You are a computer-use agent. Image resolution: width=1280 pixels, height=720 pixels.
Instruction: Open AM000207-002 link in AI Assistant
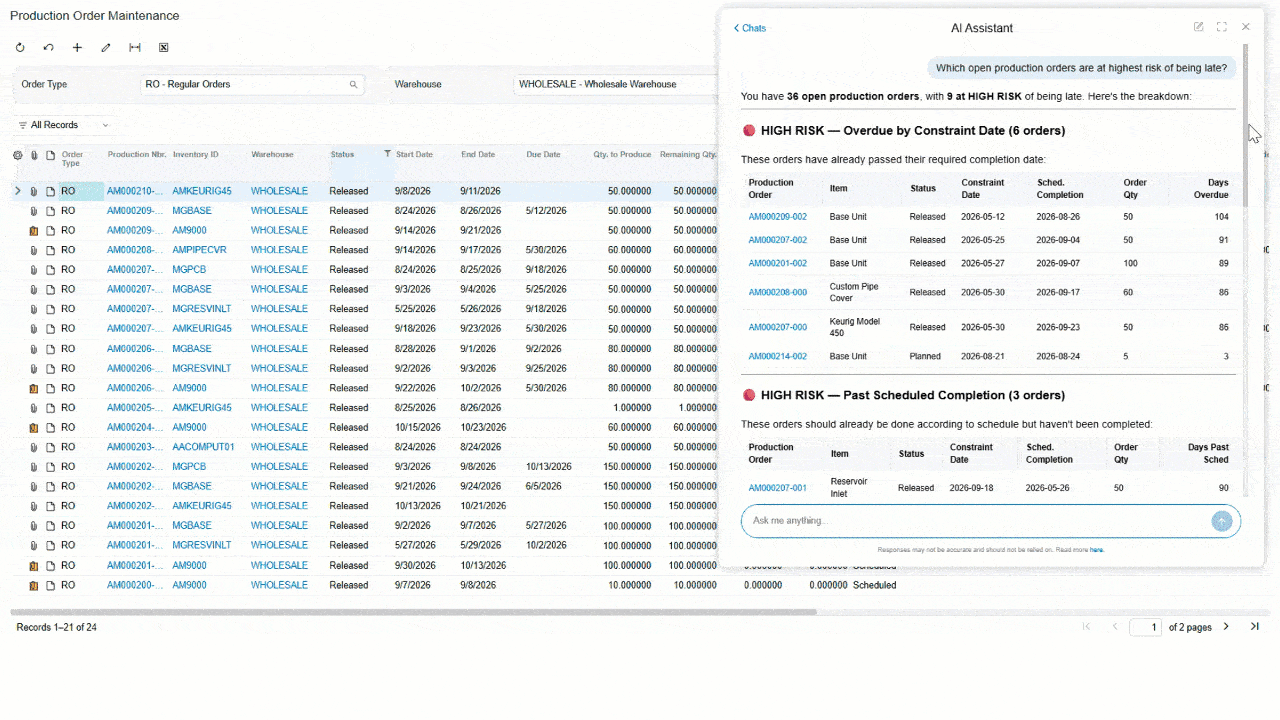(x=777, y=240)
